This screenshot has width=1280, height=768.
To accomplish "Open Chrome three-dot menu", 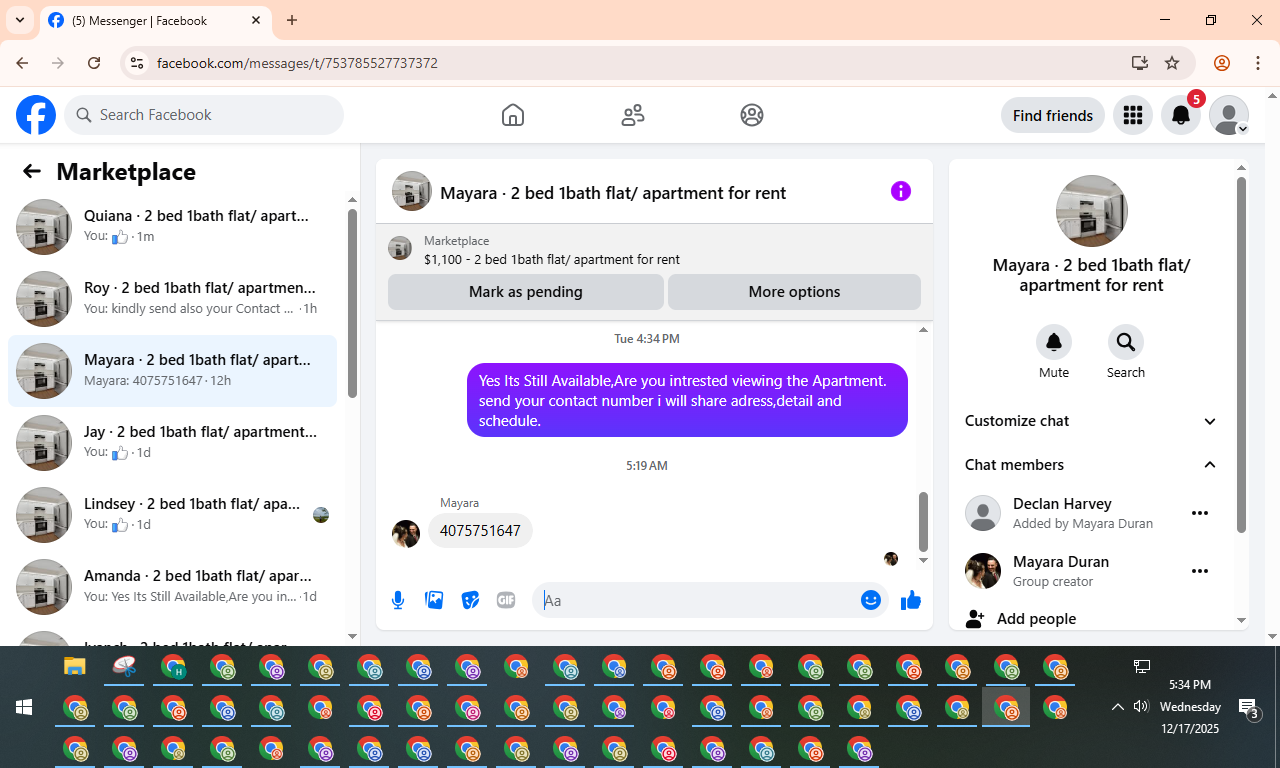I will [x=1258, y=63].
